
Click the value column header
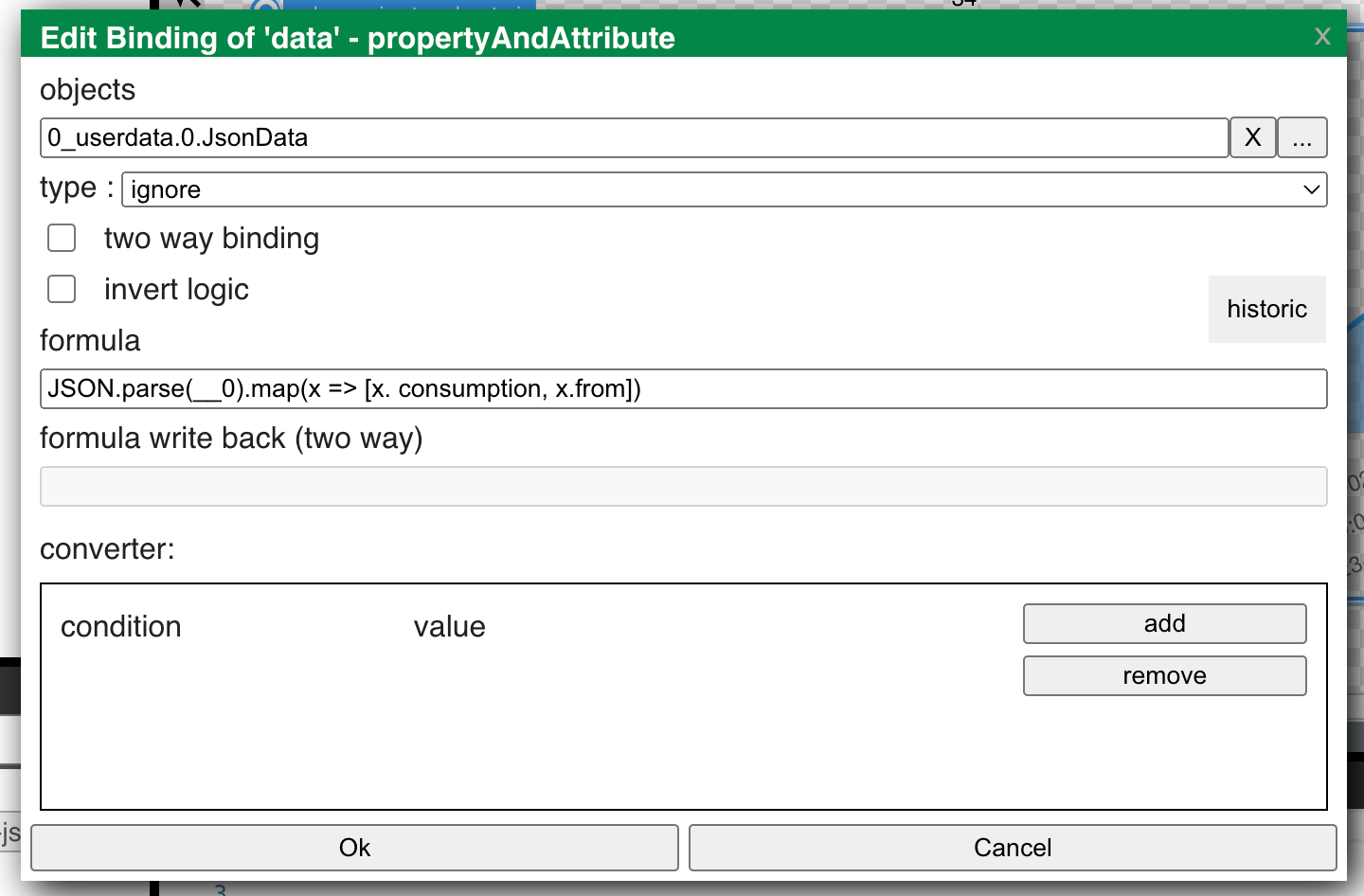tap(449, 627)
